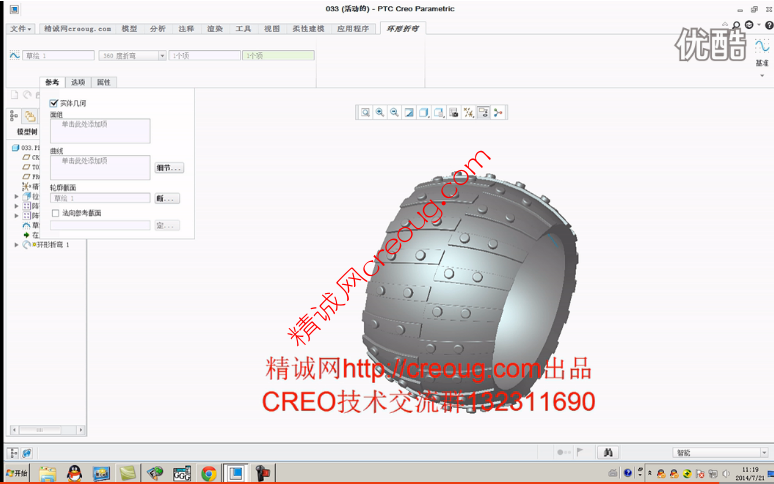
Task: Open the 360 度折弯 dropdown
Action: [162, 56]
